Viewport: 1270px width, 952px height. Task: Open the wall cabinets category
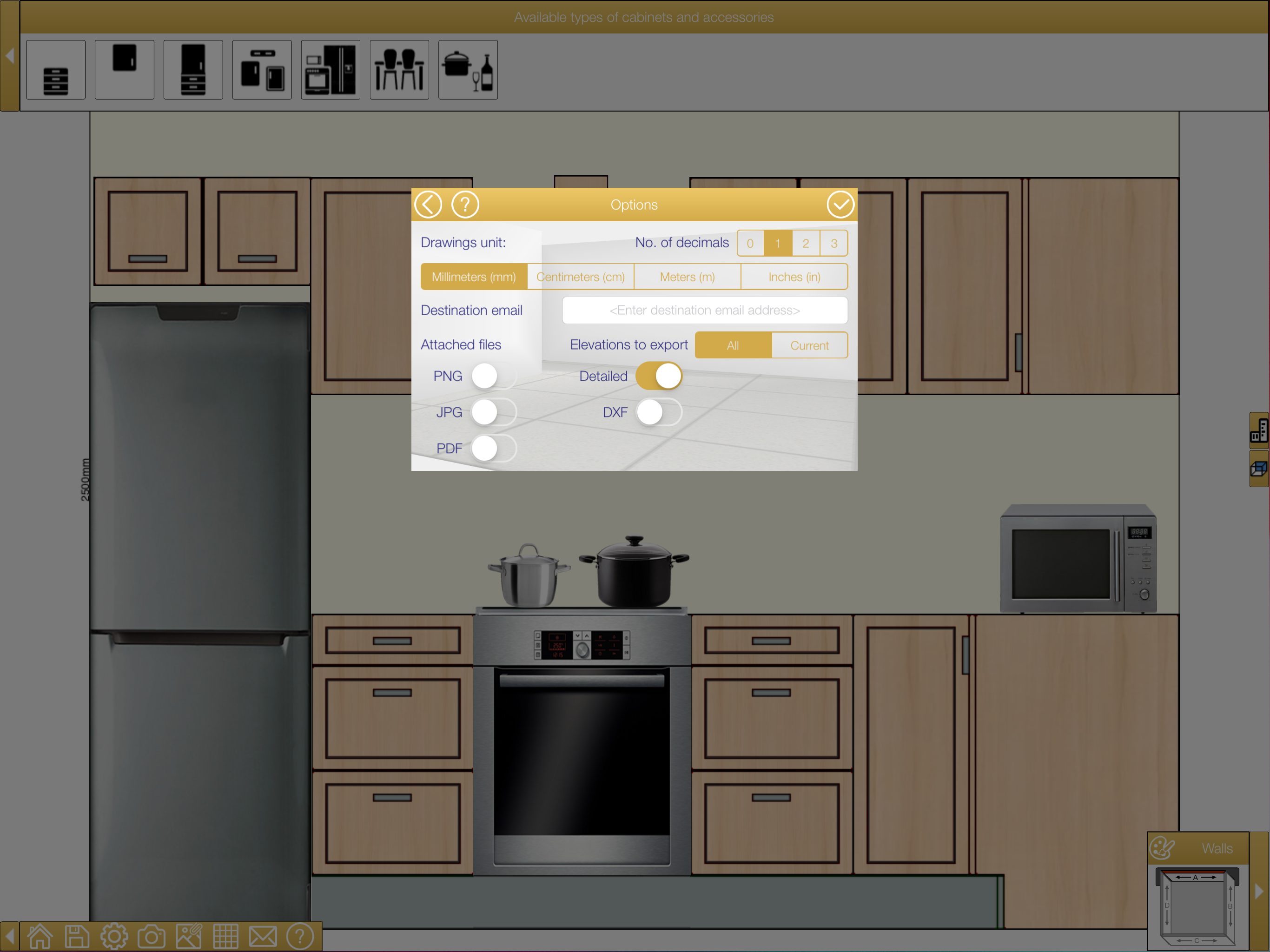tap(125, 69)
